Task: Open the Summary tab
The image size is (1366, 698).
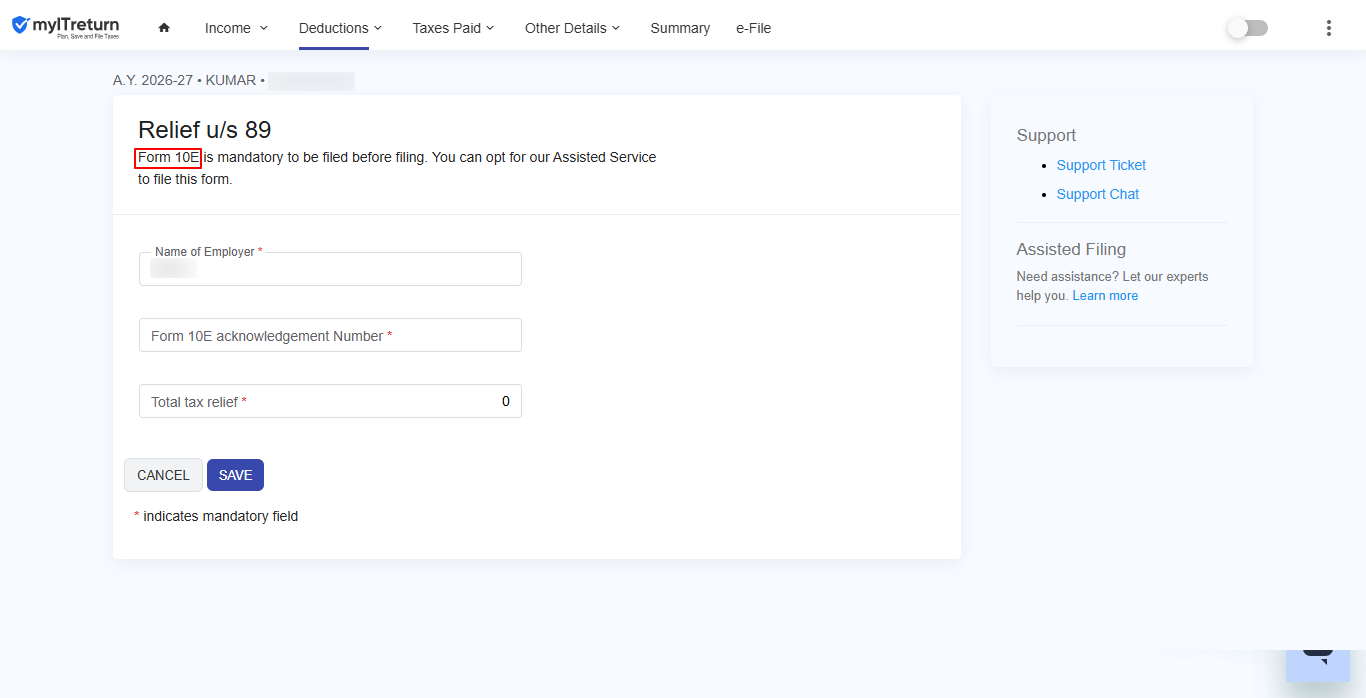Action: 680,28
